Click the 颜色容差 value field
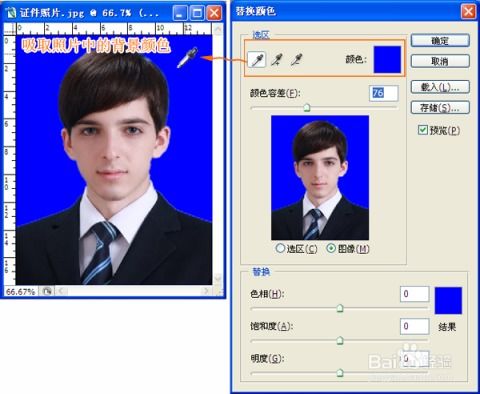480x394 pixels. pyautogui.click(x=384, y=93)
